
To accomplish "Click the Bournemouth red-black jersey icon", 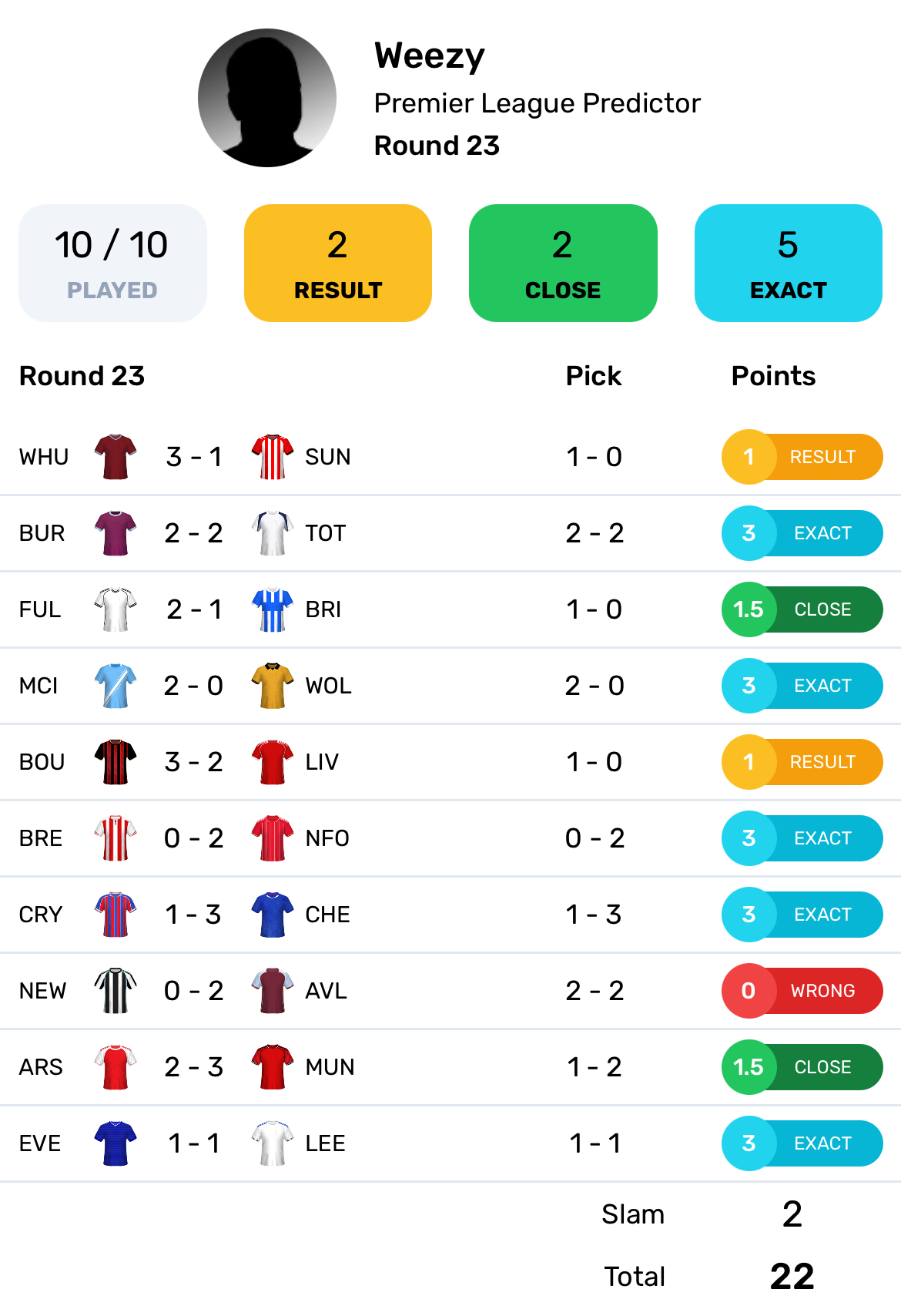I will click(x=116, y=761).
